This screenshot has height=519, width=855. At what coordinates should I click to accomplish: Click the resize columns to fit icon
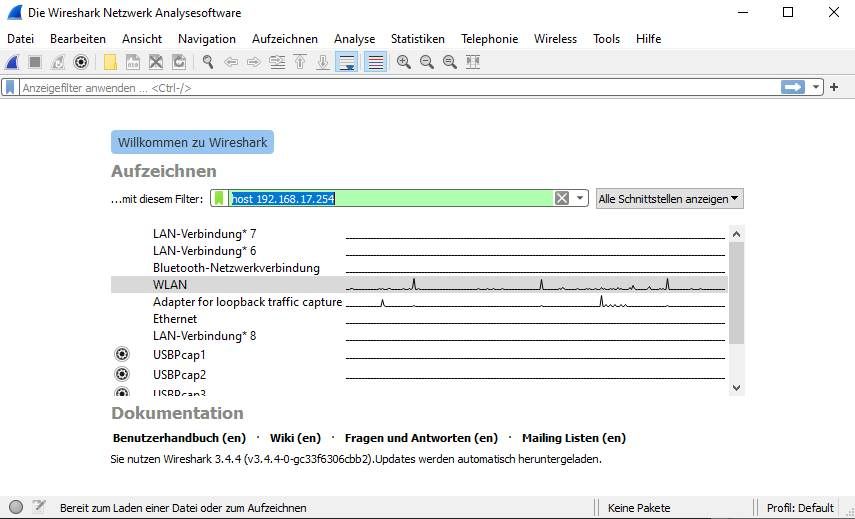(473, 62)
